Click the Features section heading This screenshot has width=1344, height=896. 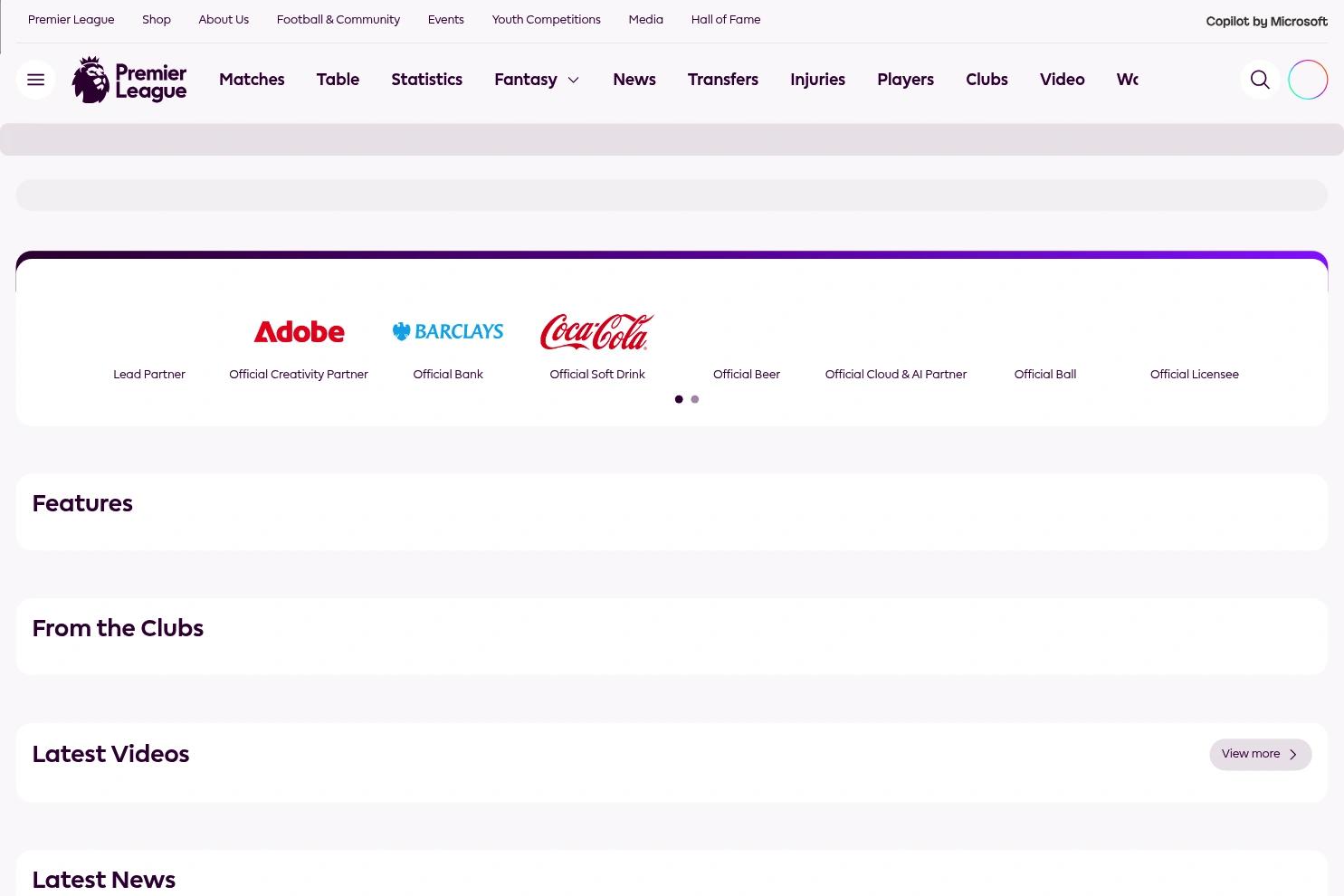click(x=82, y=504)
